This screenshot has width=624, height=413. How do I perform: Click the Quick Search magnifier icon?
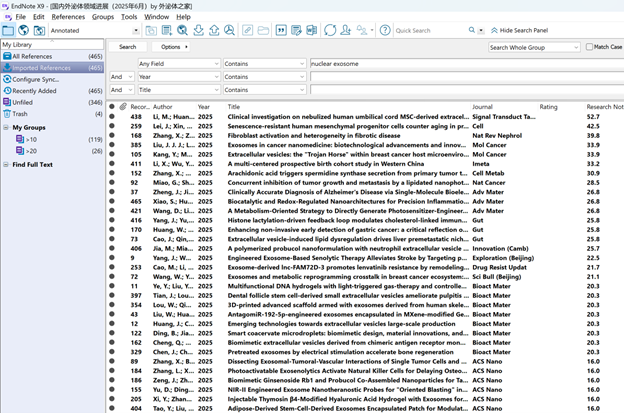pos(472,30)
